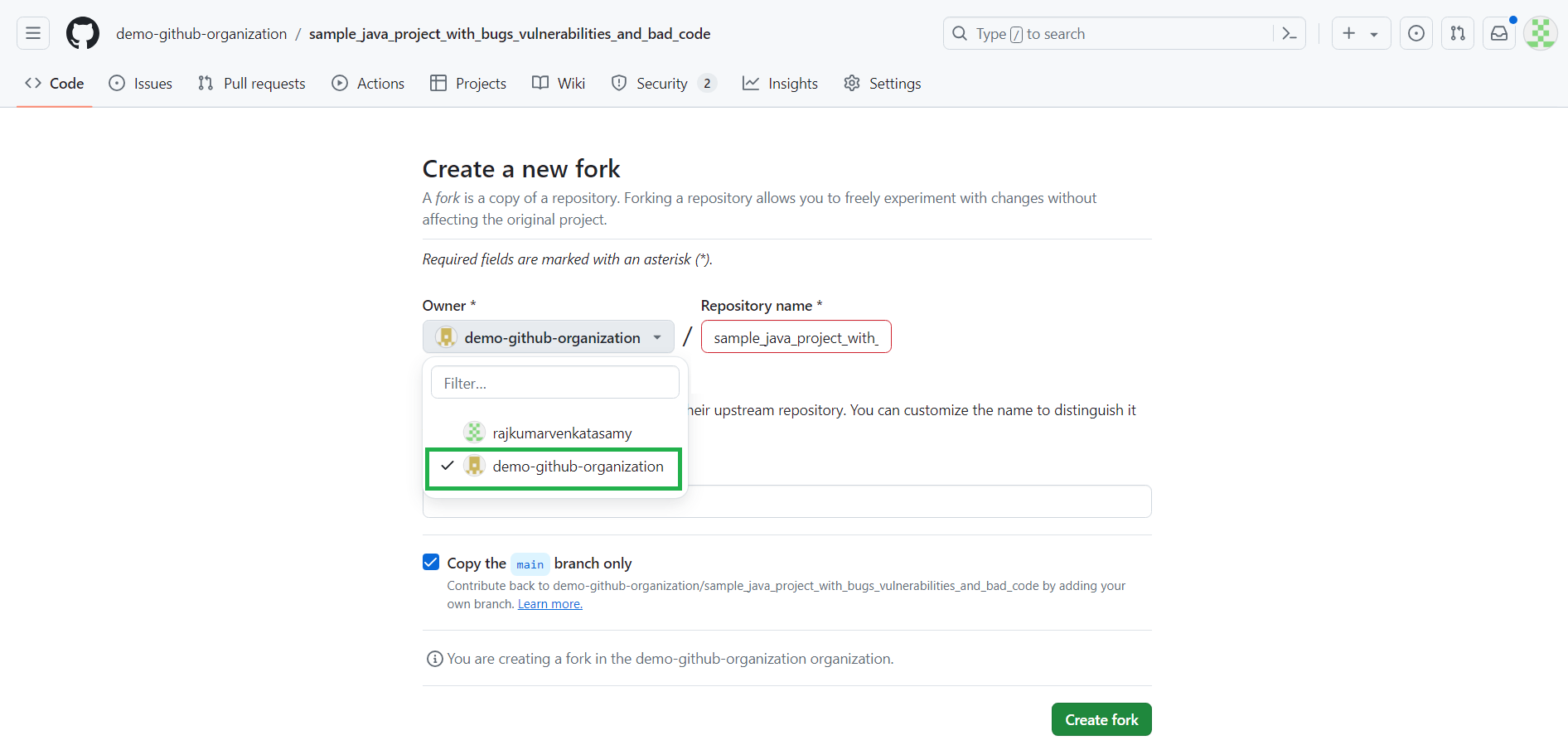Screen dimensions: 1568x740
Task: Switch to the Issues tab
Action: click(141, 83)
